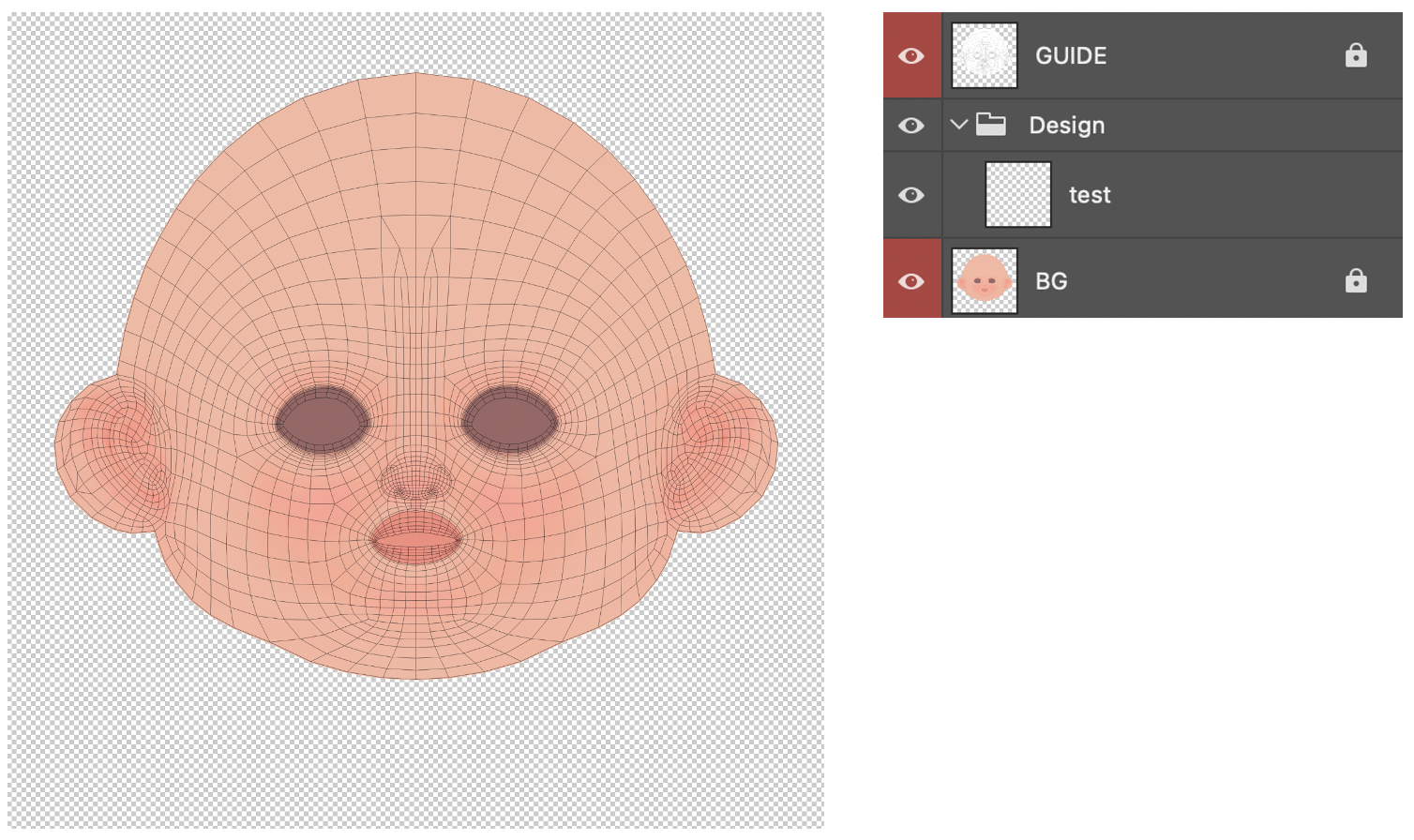The image size is (1414, 840).
Task: Select the BG layer thumbnail
Action: click(x=985, y=280)
